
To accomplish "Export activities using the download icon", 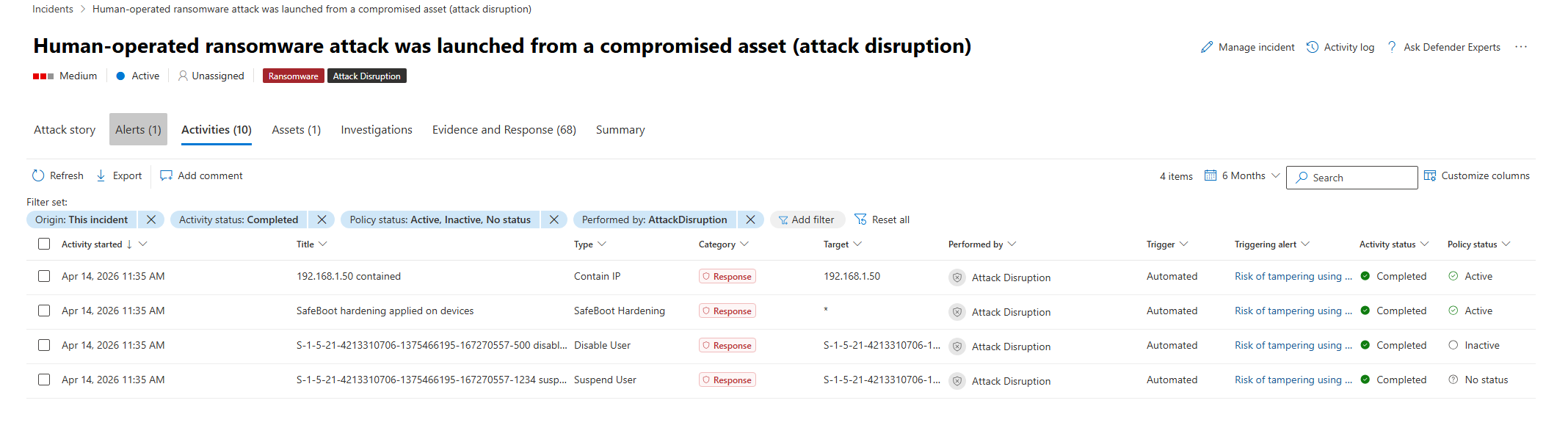I will (x=101, y=175).
